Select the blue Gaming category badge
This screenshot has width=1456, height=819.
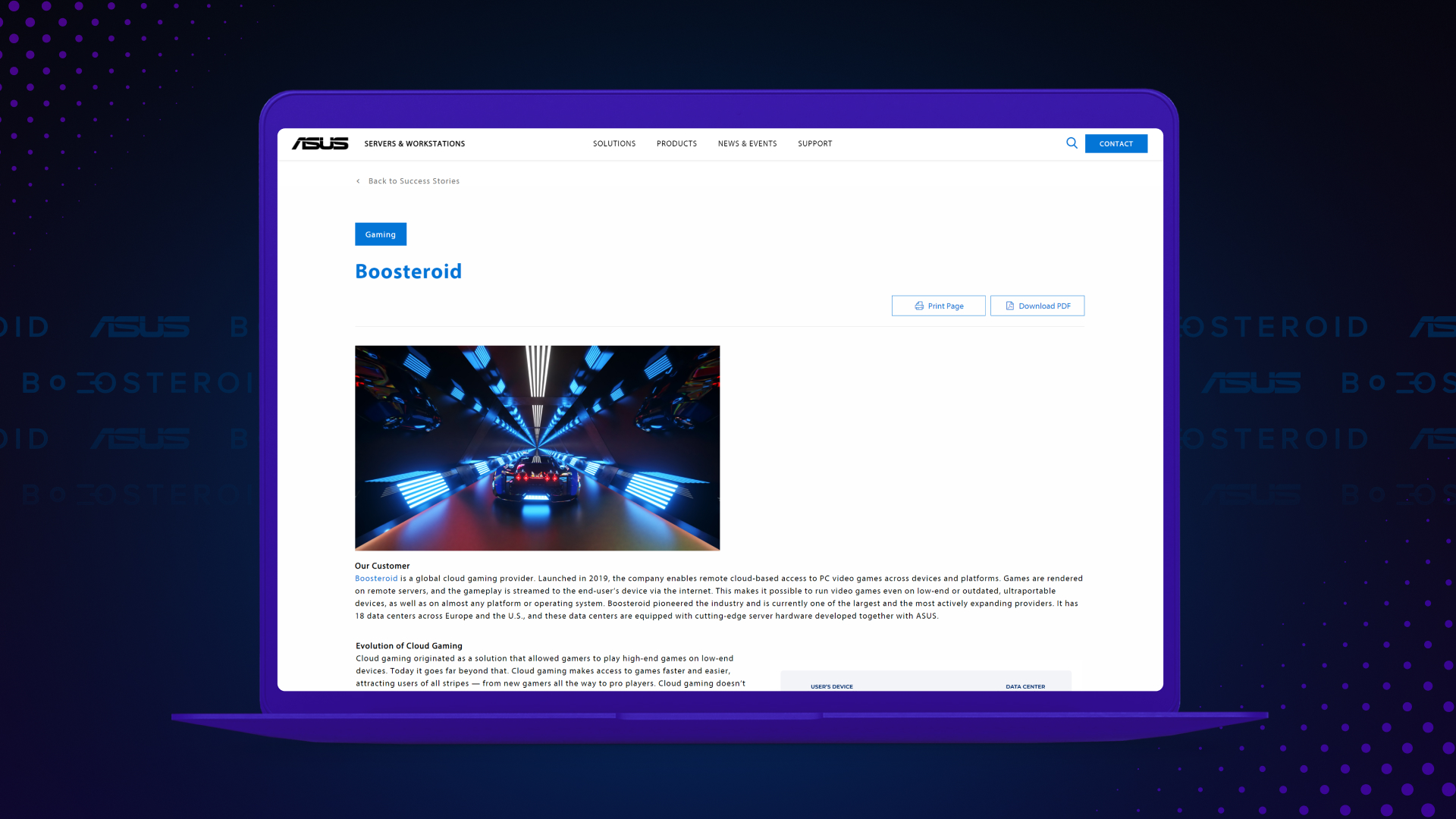(380, 234)
